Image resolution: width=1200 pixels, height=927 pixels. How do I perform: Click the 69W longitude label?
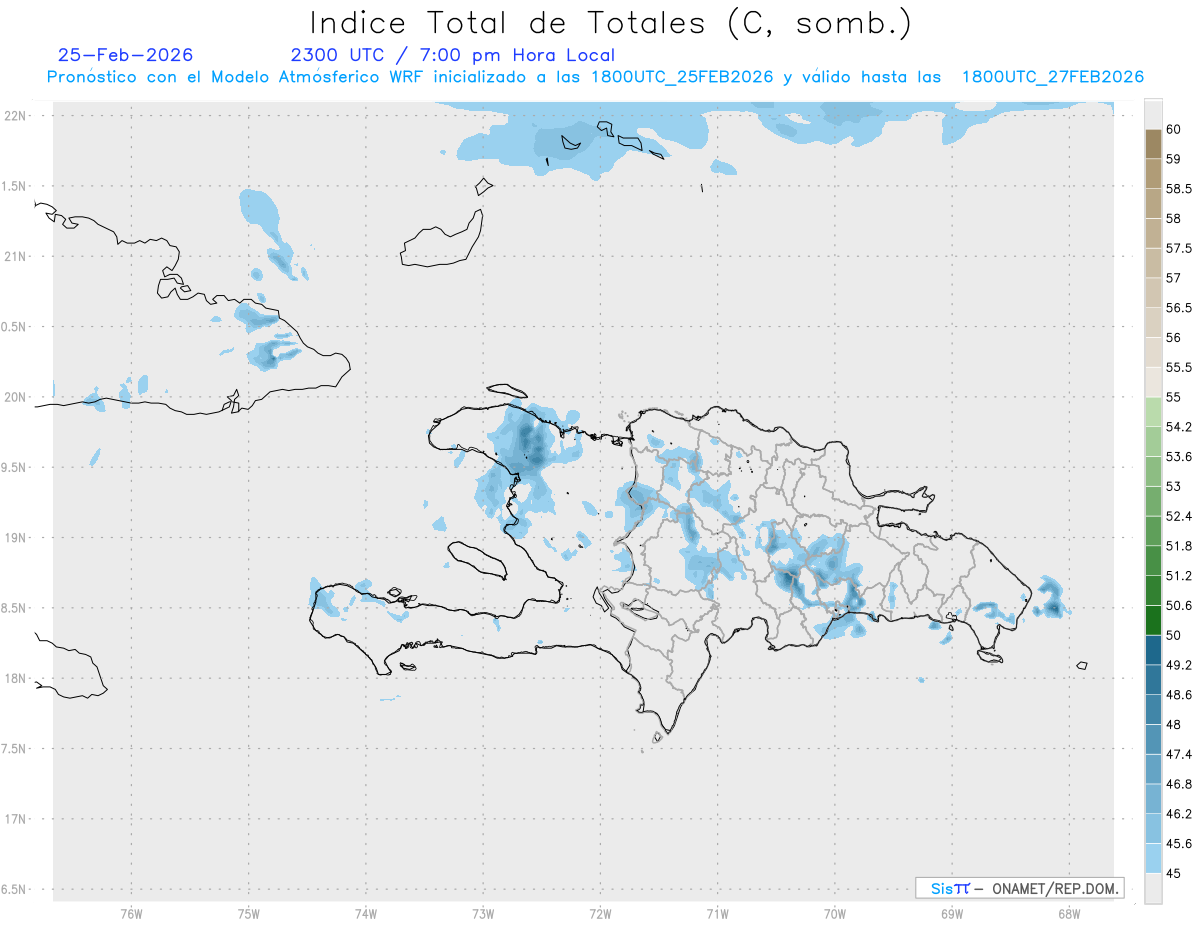pos(952,913)
